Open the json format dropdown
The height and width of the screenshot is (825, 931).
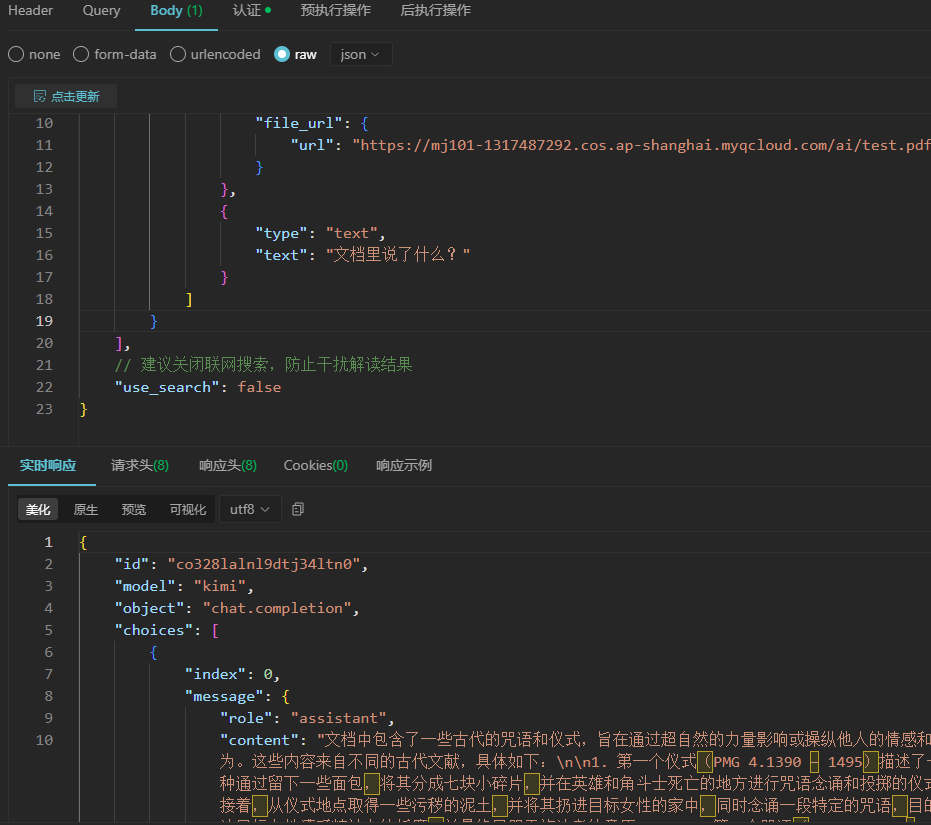click(360, 54)
